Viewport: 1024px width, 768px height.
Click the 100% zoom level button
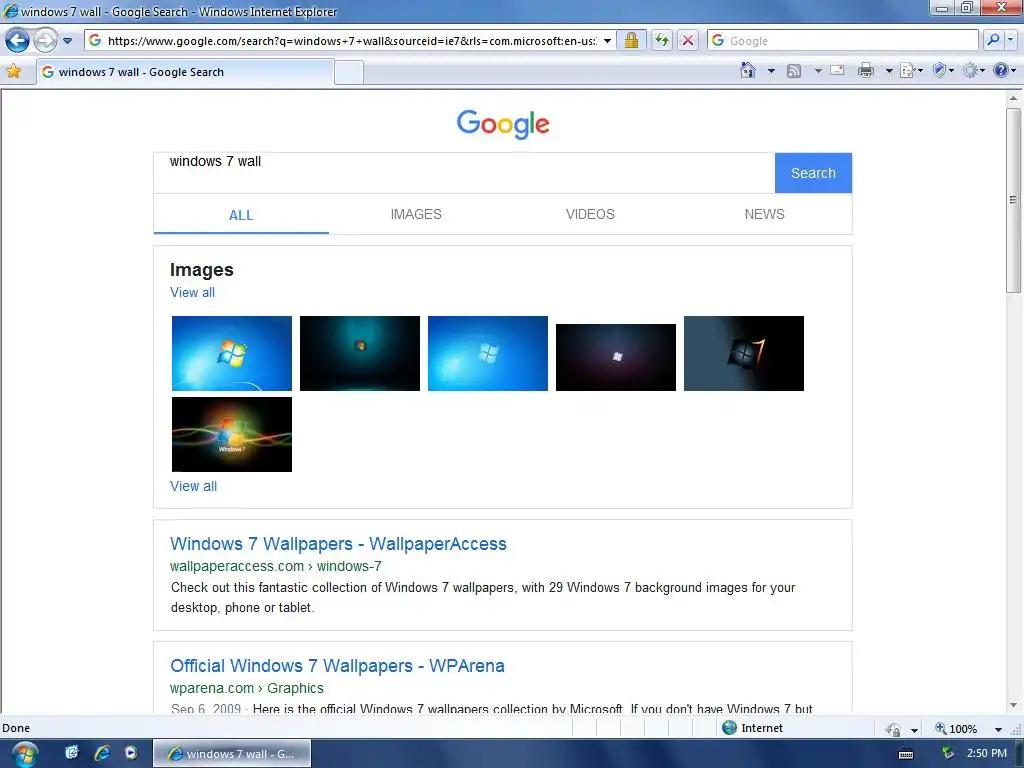click(956, 729)
